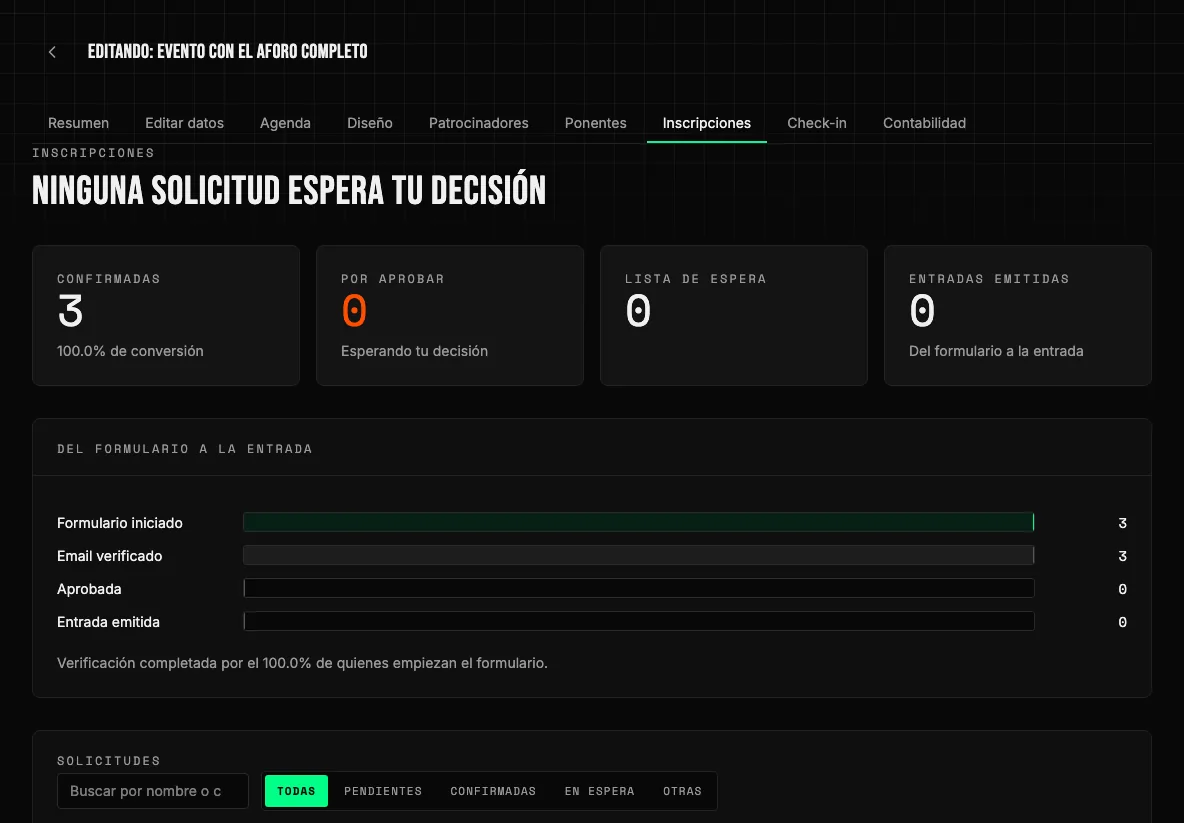Click the 'Ninguna solicitud espera tu decisión' heading

pyautogui.click(x=289, y=190)
